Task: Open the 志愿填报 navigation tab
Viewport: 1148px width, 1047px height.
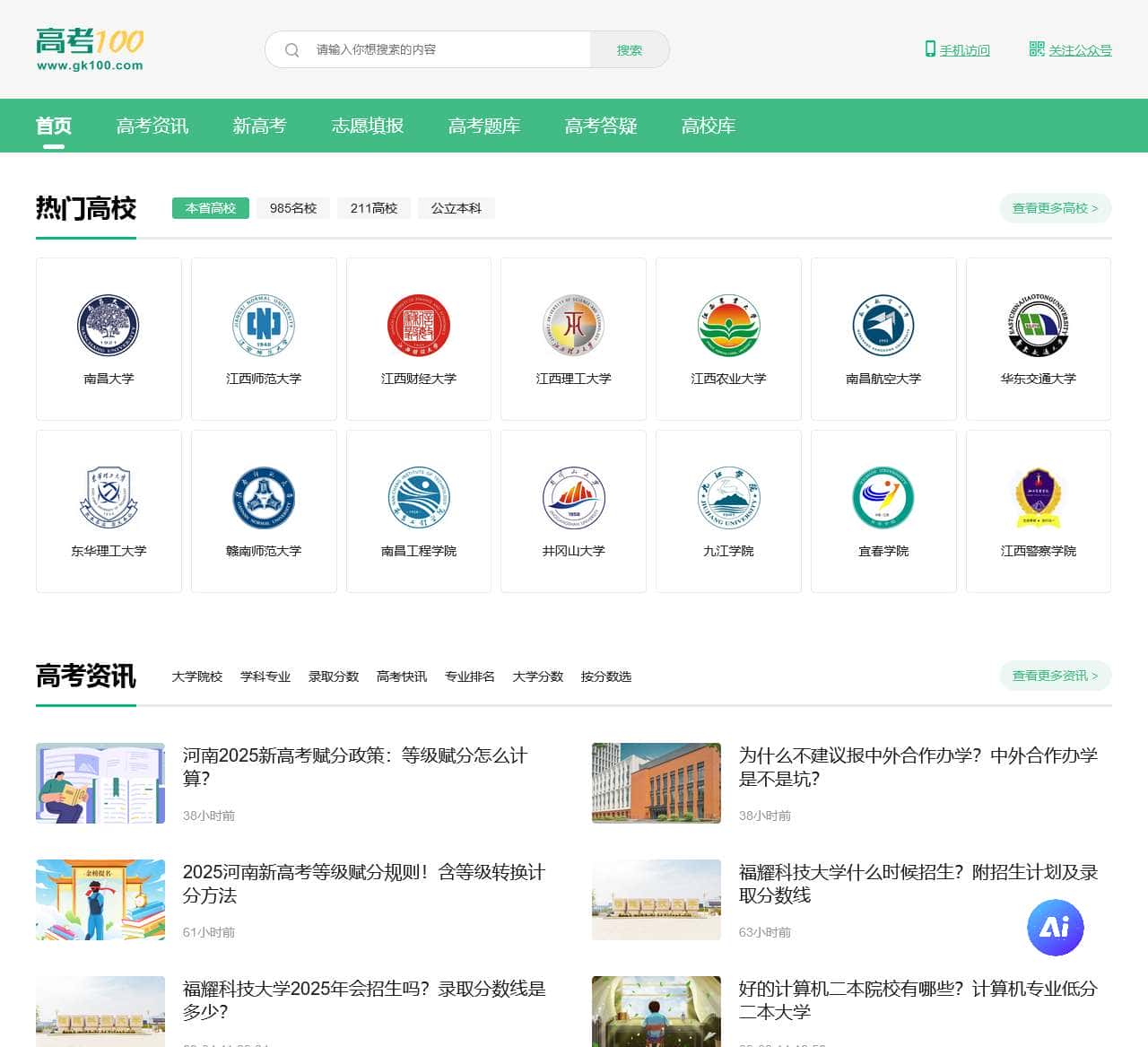Action: (368, 126)
